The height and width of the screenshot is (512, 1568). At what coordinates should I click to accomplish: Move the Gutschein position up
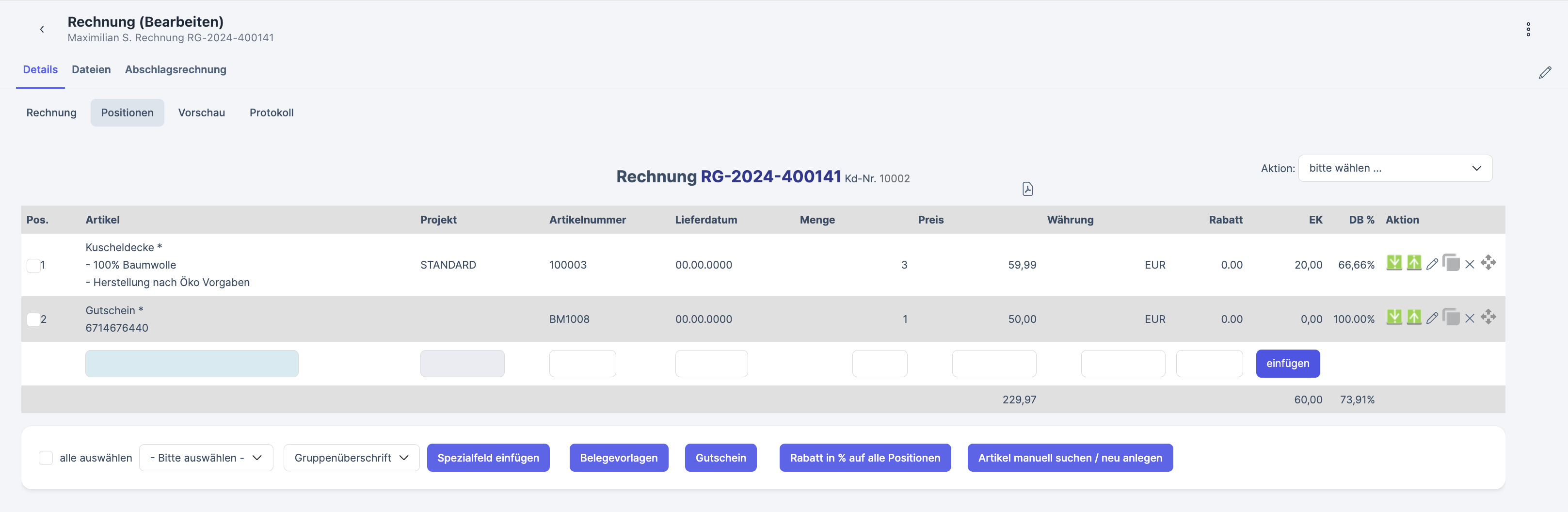tap(1413, 317)
